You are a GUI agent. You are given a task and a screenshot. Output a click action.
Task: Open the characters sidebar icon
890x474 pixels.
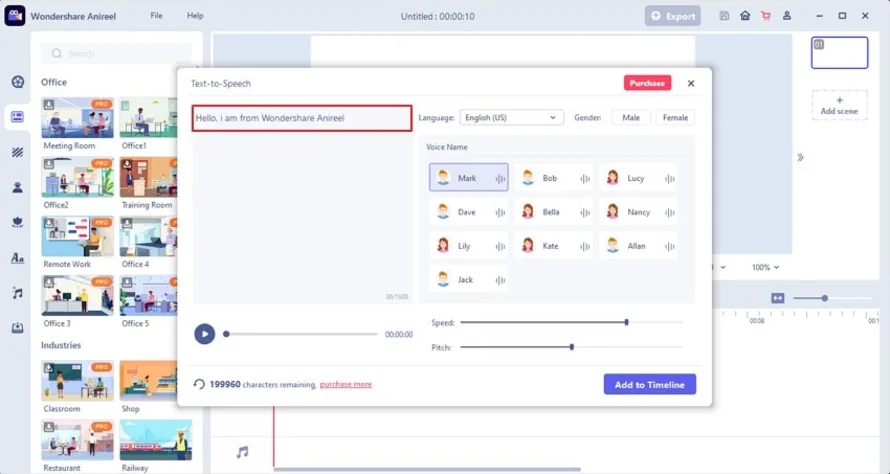pyautogui.click(x=18, y=187)
